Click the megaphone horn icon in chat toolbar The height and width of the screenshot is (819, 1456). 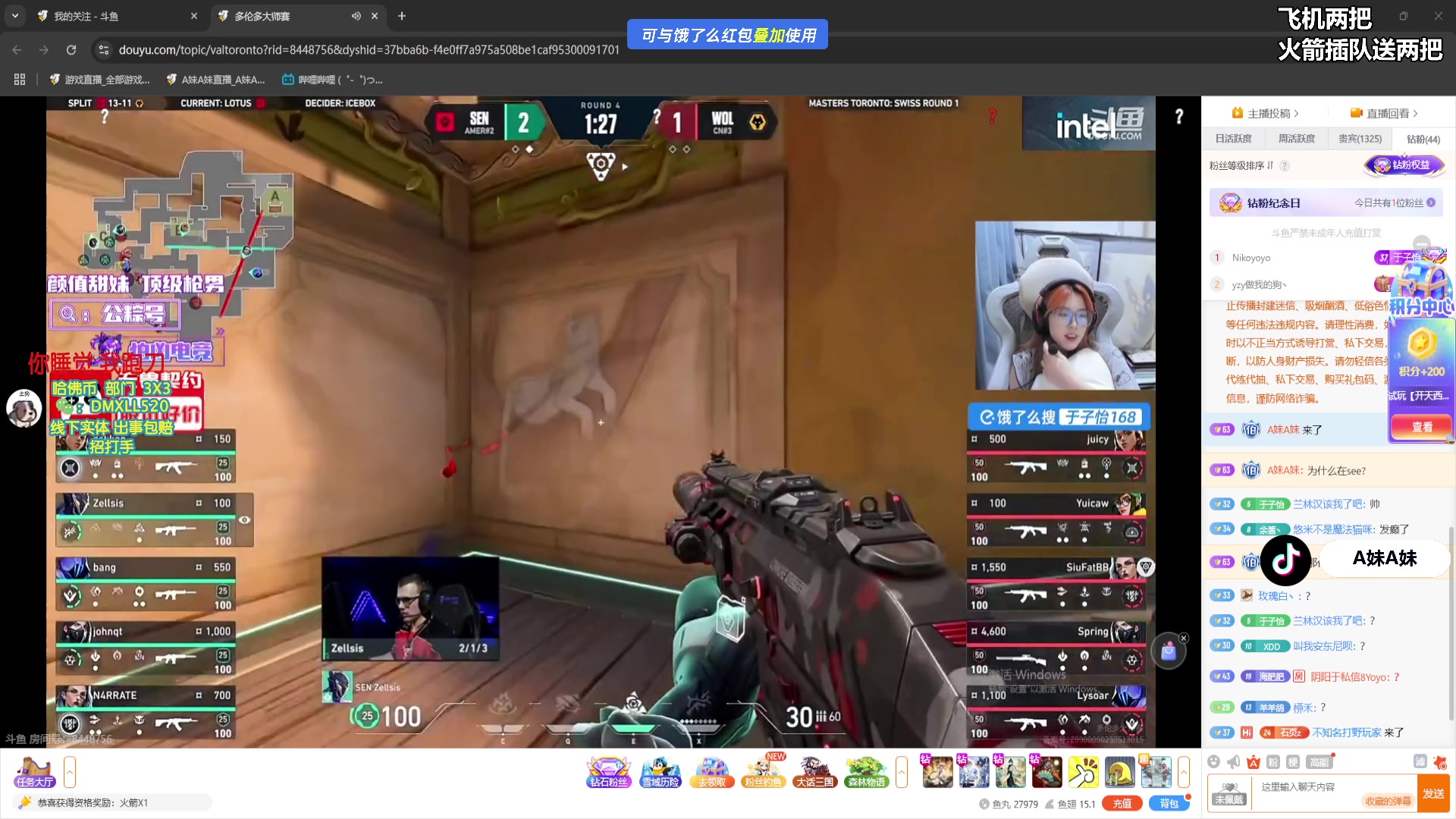(x=1234, y=761)
